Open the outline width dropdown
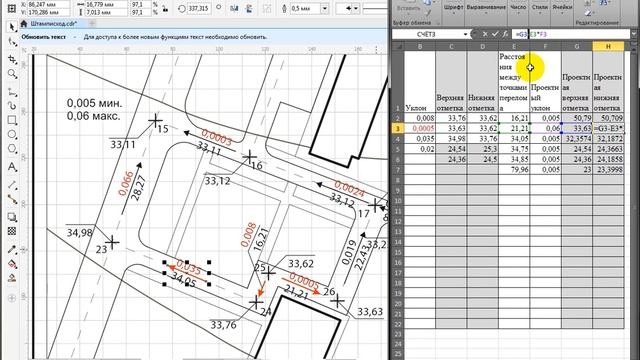 [324, 8]
